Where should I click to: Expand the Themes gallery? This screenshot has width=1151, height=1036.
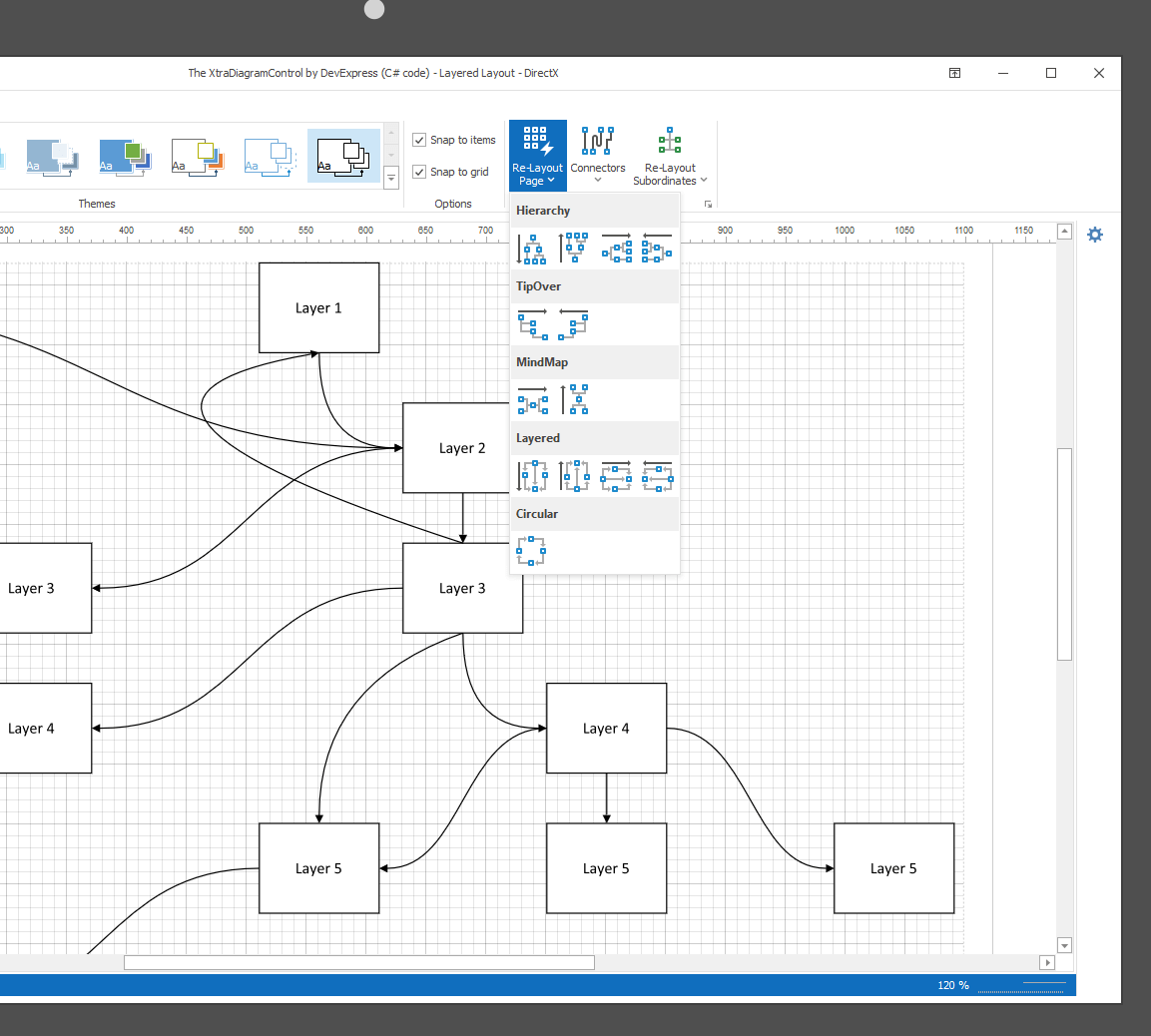pos(391,177)
